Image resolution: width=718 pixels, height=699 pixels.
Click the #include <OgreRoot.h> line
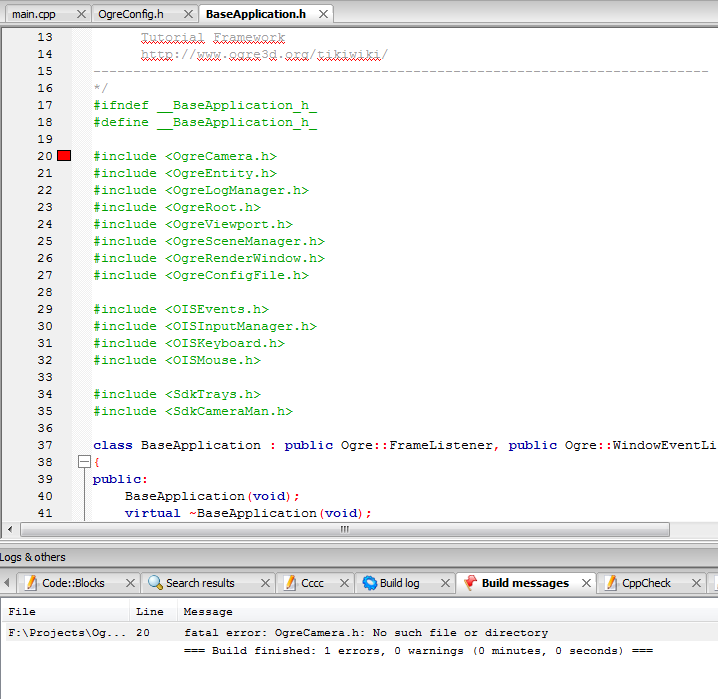[177, 207]
